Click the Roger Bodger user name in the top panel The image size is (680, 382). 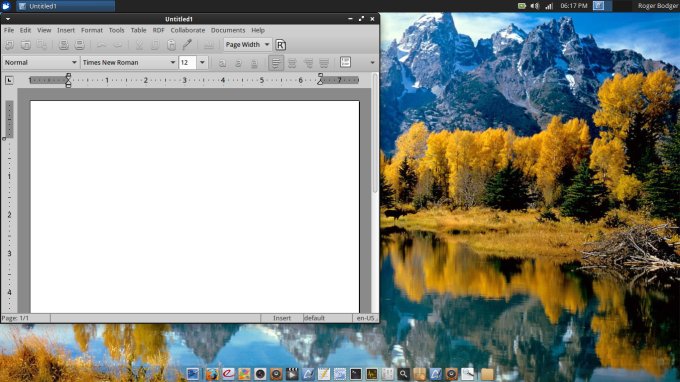tap(658, 6)
